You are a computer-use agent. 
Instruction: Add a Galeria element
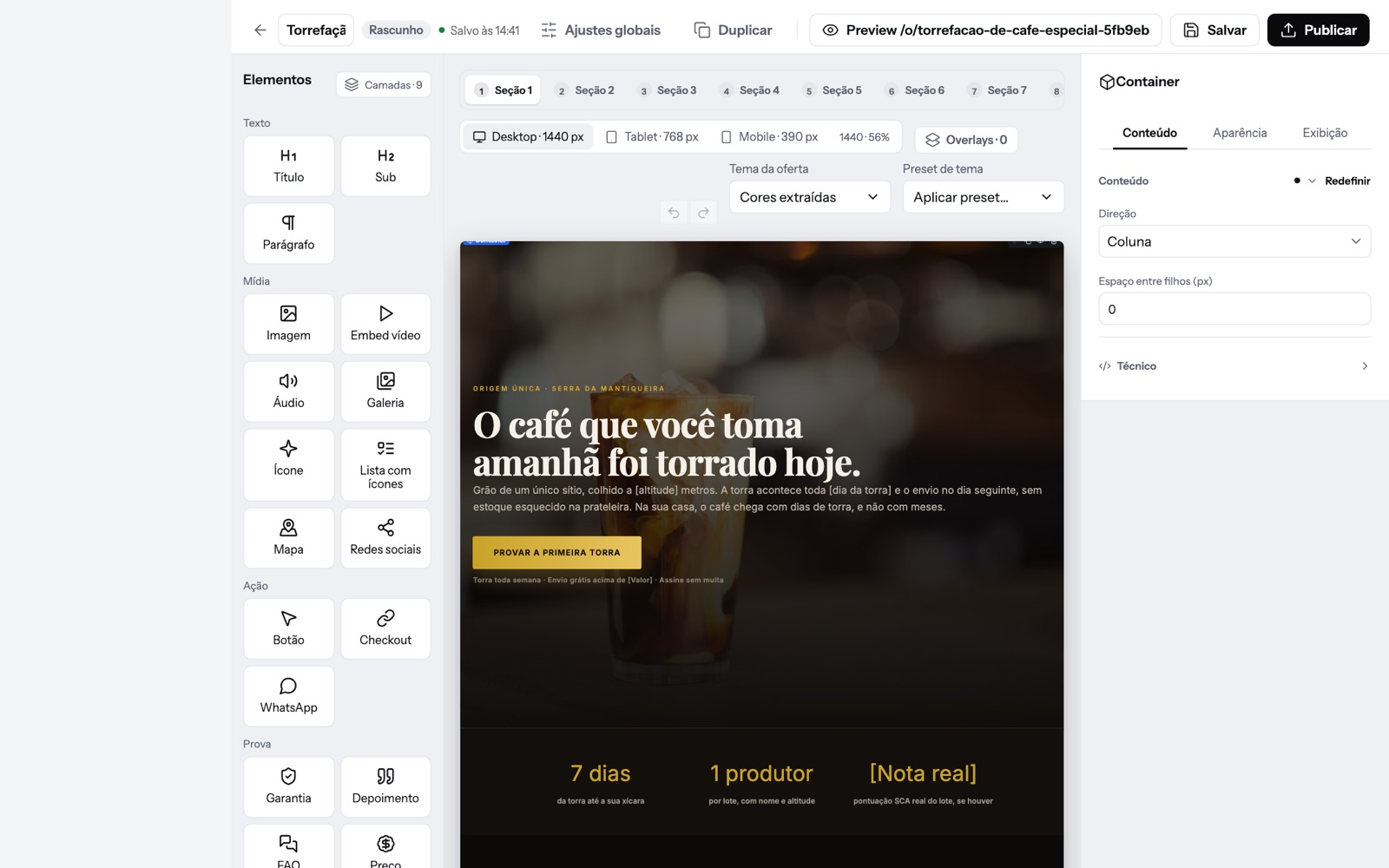coord(385,391)
